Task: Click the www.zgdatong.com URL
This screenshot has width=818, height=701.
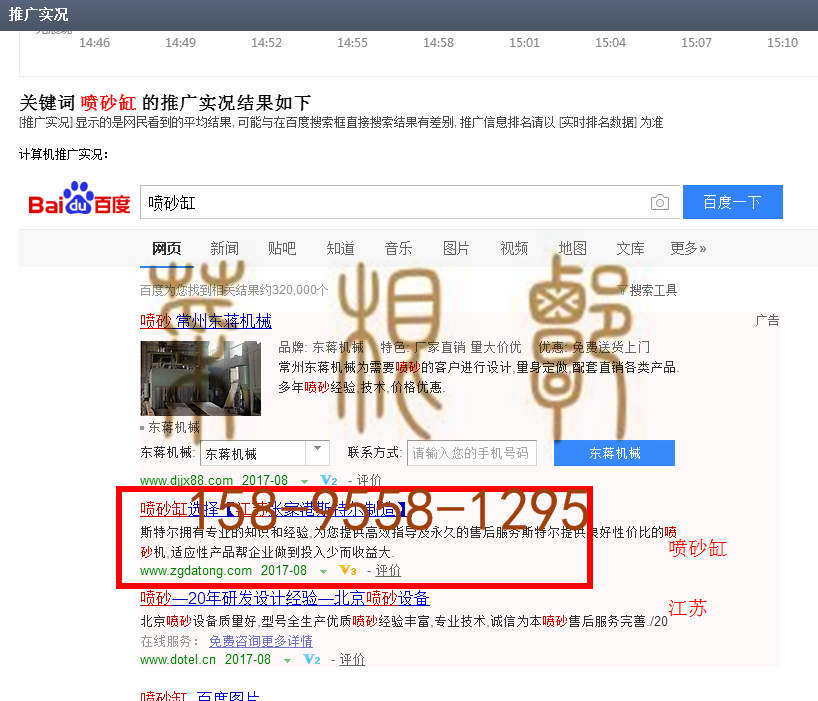Action: [196, 570]
